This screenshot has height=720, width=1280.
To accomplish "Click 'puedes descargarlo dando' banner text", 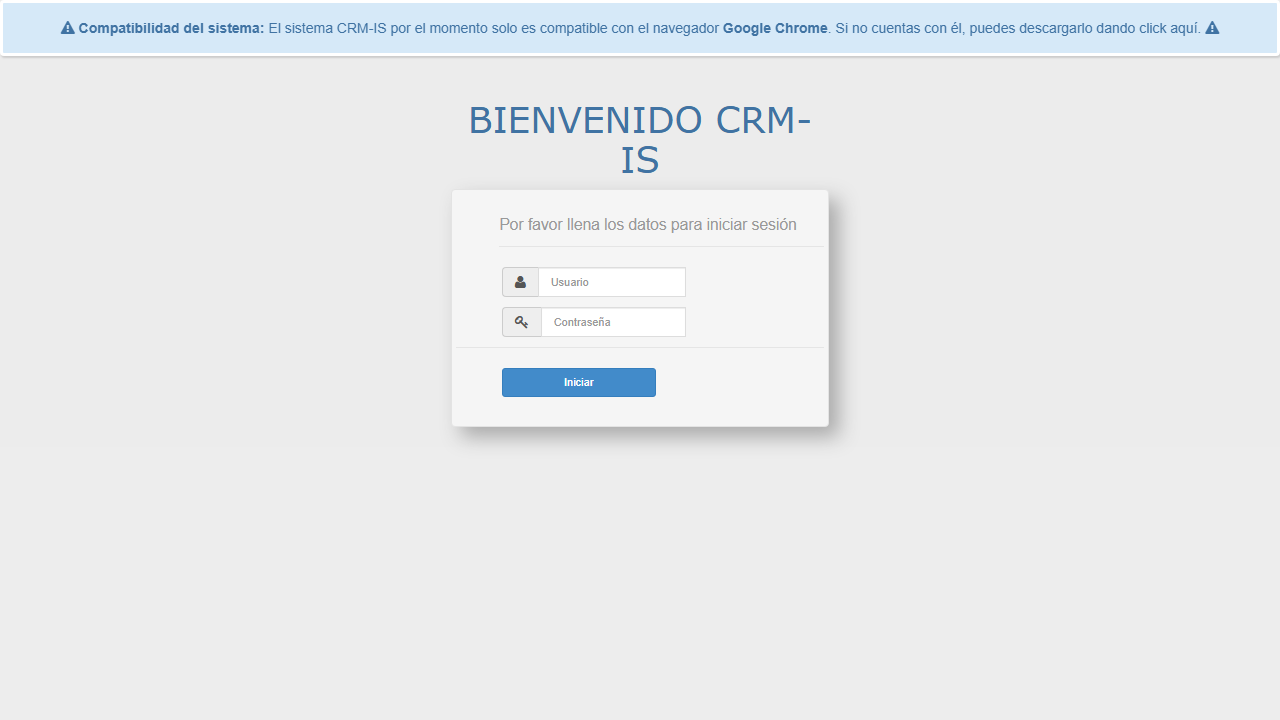I will click(x=1050, y=28).
